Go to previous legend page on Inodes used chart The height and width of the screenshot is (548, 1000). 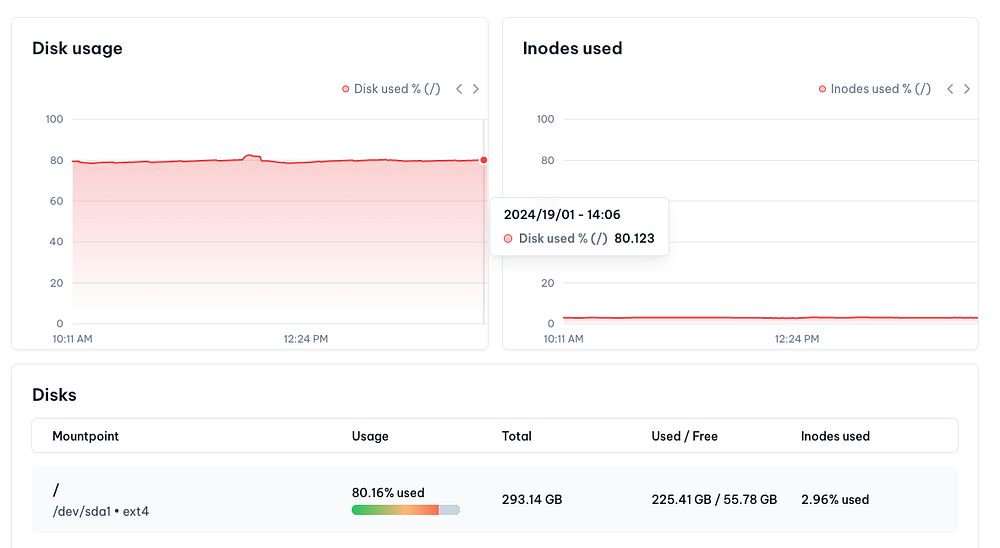coord(950,89)
